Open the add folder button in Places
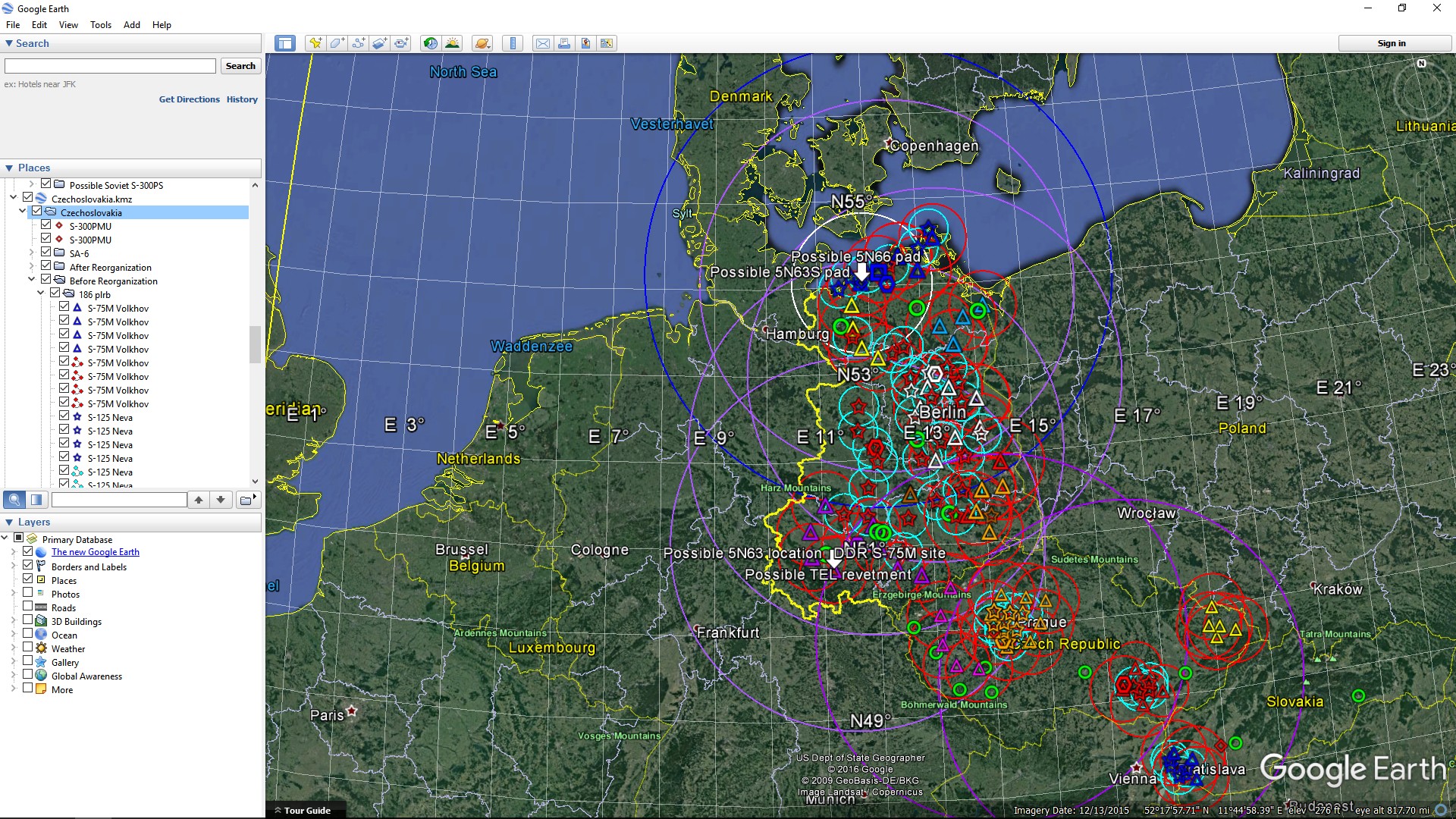The height and width of the screenshot is (819, 1456). tap(248, 500)
